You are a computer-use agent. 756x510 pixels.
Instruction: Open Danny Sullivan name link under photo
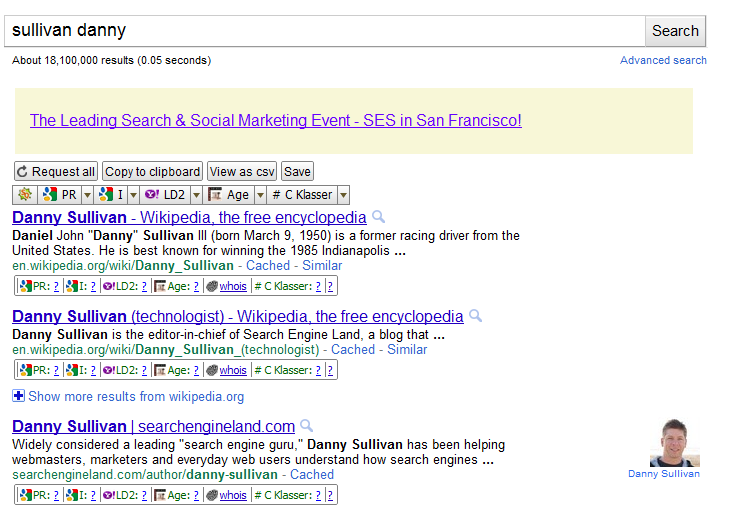point(663,474)
